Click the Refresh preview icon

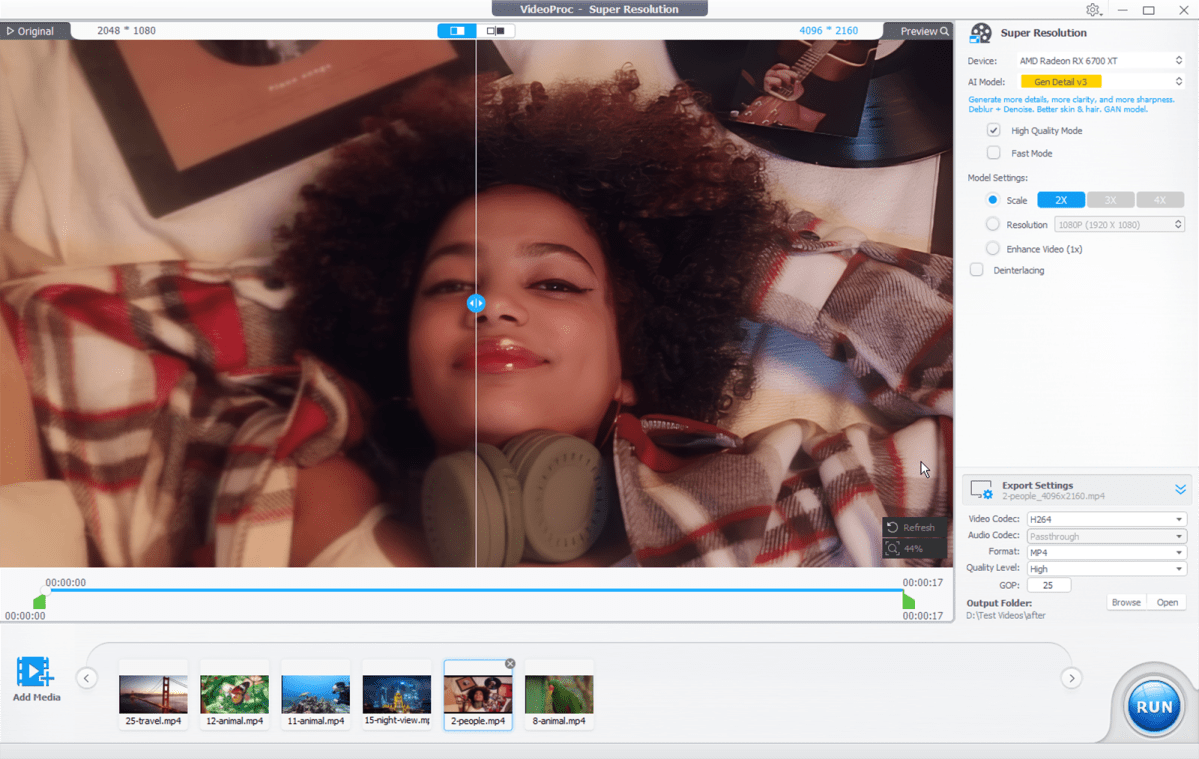click(893, 527)
